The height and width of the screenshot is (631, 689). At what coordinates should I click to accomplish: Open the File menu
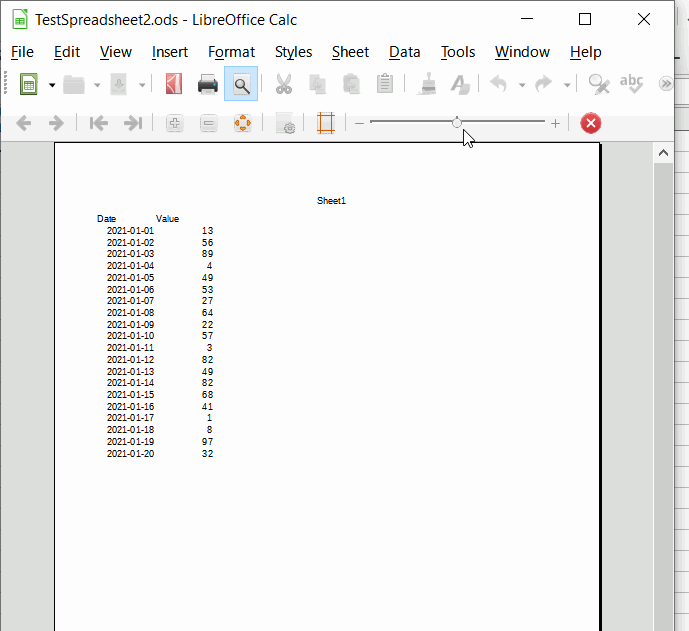pyautogui.click(x=22, y=52)
